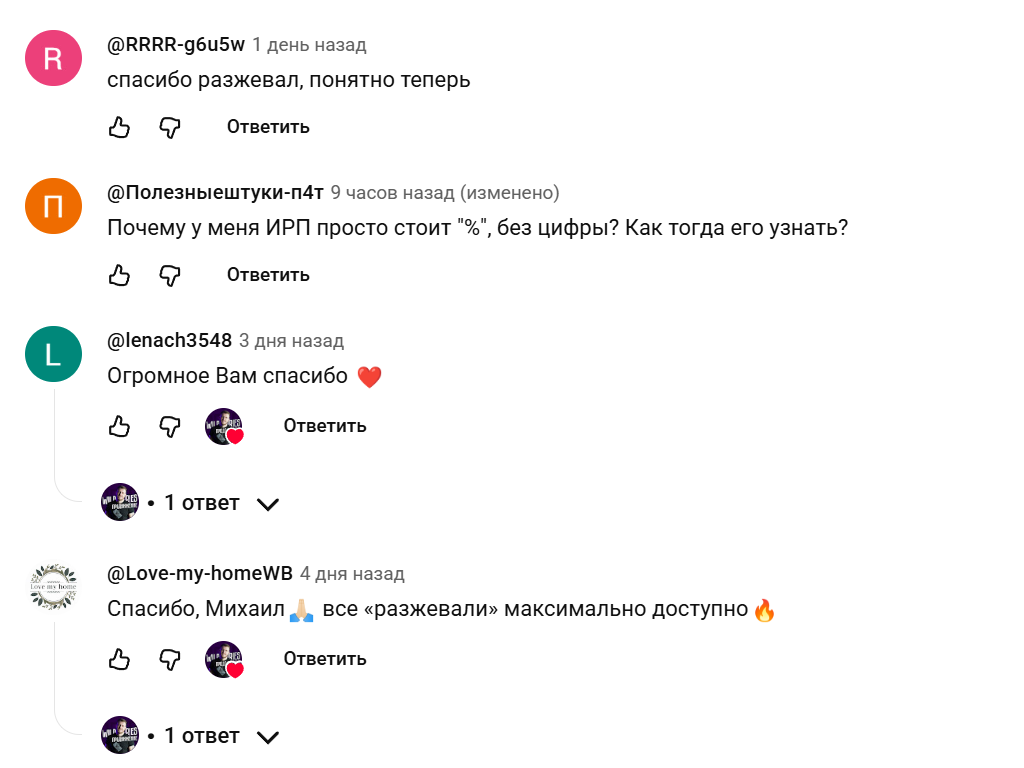This screenshot has height=768, width=1024.
Task: Open the @Полезныештуки-п4т channel link
Action: [x=215, y=193]
